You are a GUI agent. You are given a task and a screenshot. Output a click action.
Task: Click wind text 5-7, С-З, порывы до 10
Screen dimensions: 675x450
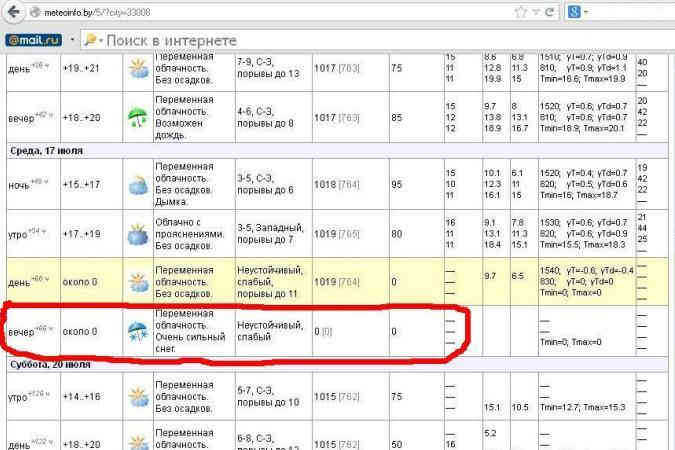[268, 396]
